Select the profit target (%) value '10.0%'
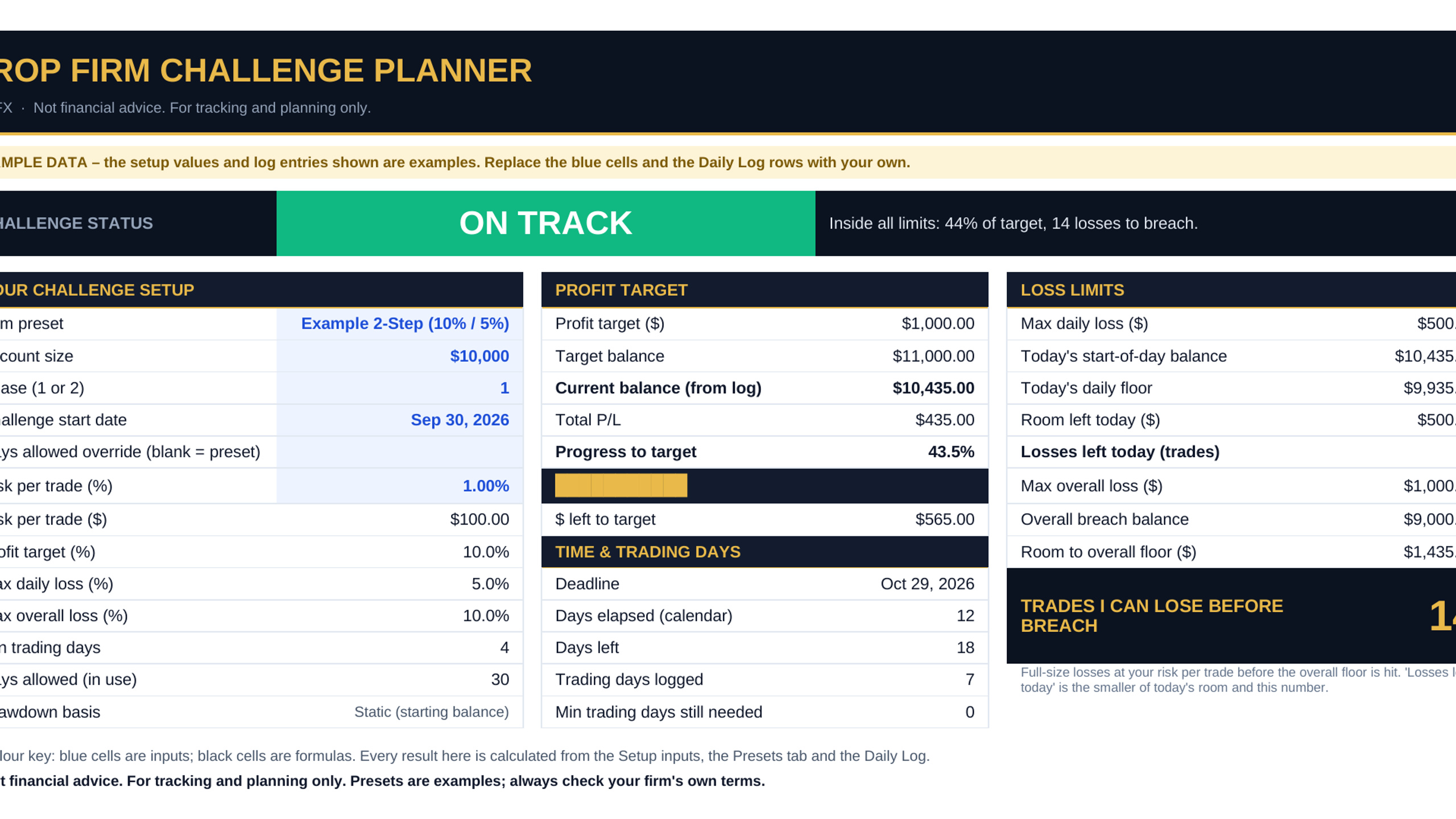 (486, 552)
